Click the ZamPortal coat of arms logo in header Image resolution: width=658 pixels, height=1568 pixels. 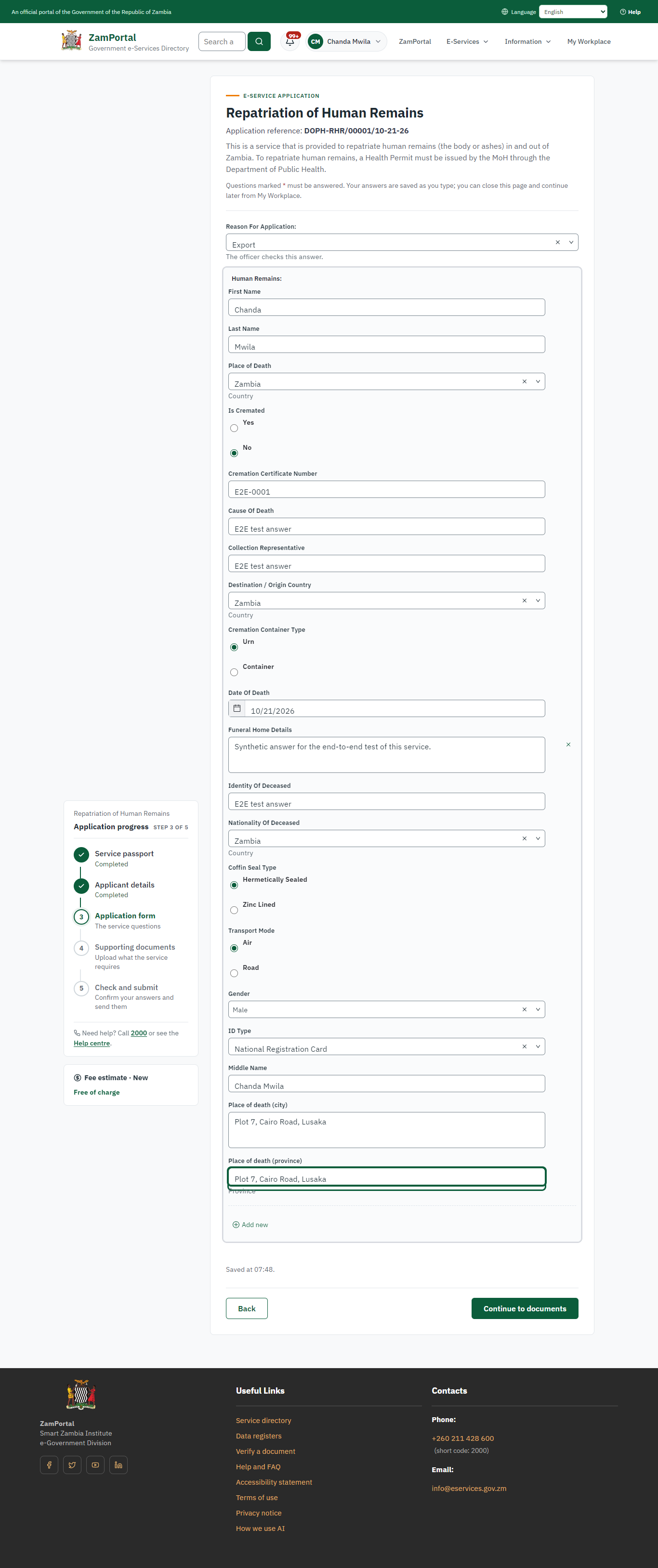tap(71, 41)
